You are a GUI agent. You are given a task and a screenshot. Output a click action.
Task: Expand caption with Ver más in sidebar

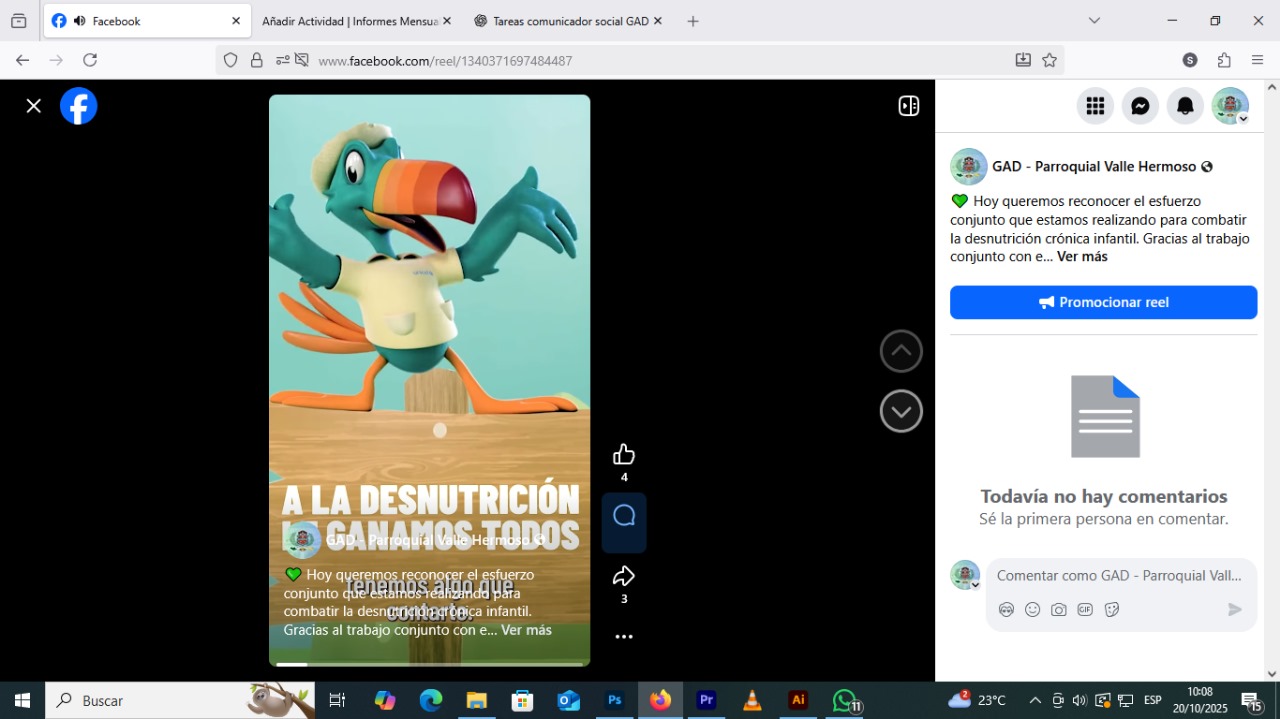tap(1082, 257)
